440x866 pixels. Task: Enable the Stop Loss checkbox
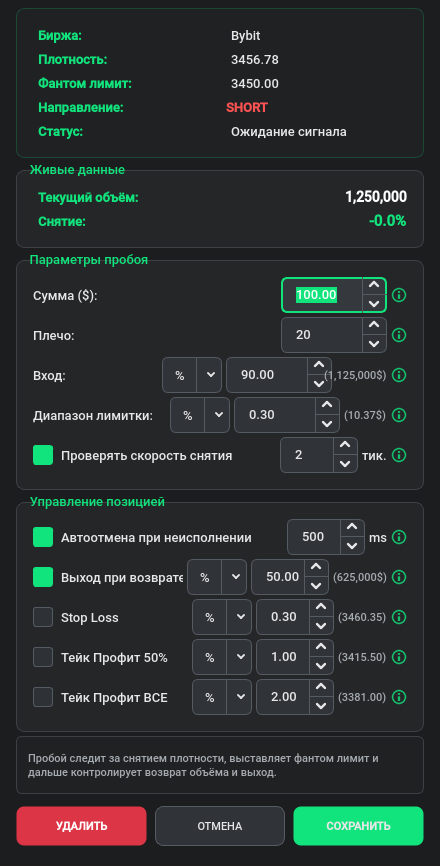click(x=43, y=617)
